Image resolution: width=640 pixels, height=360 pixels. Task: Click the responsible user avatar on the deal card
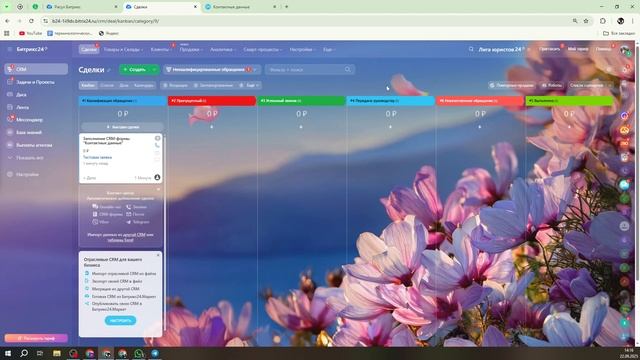coord(157,177)
